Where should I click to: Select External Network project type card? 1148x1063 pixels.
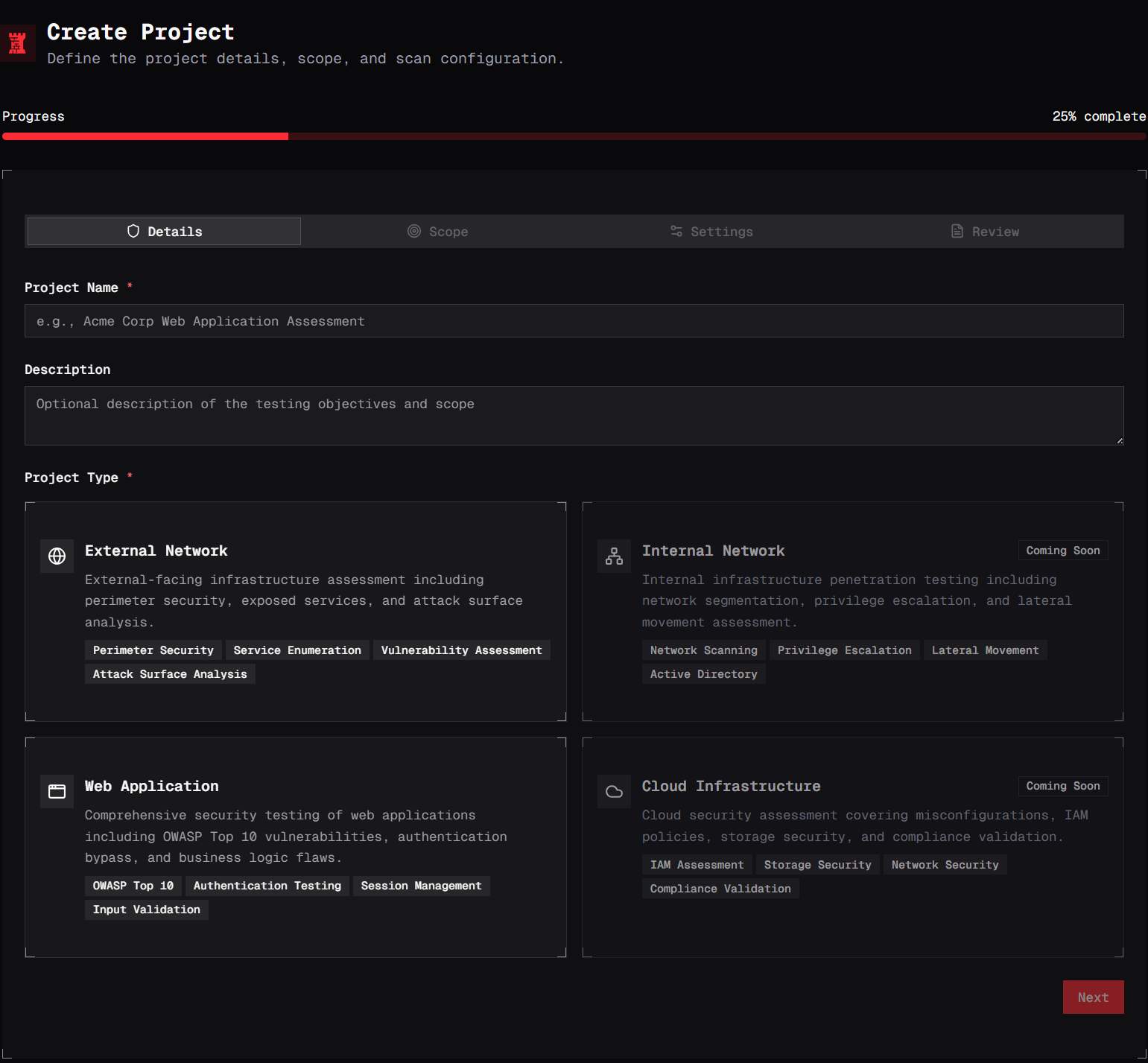(296, 612)
